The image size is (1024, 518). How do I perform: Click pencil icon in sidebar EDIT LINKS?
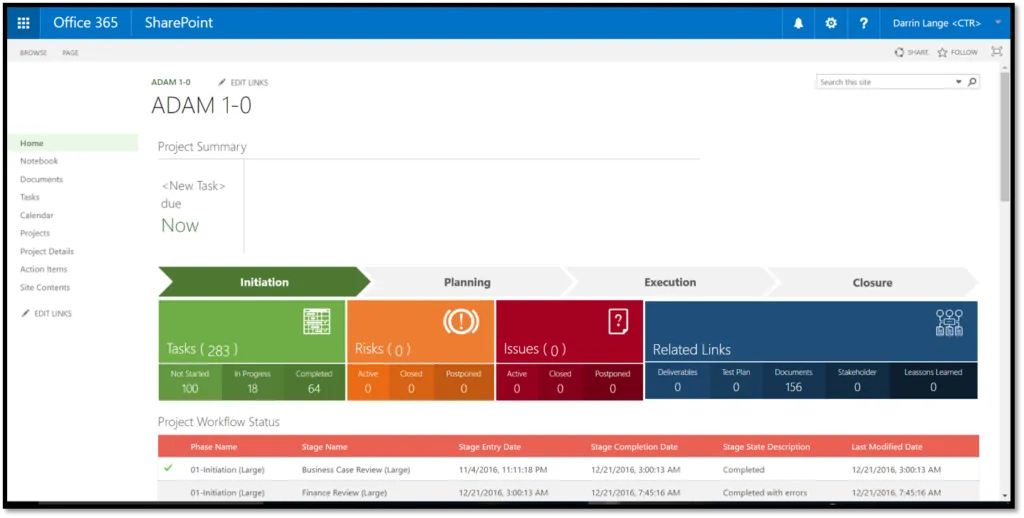coord(25,314)
